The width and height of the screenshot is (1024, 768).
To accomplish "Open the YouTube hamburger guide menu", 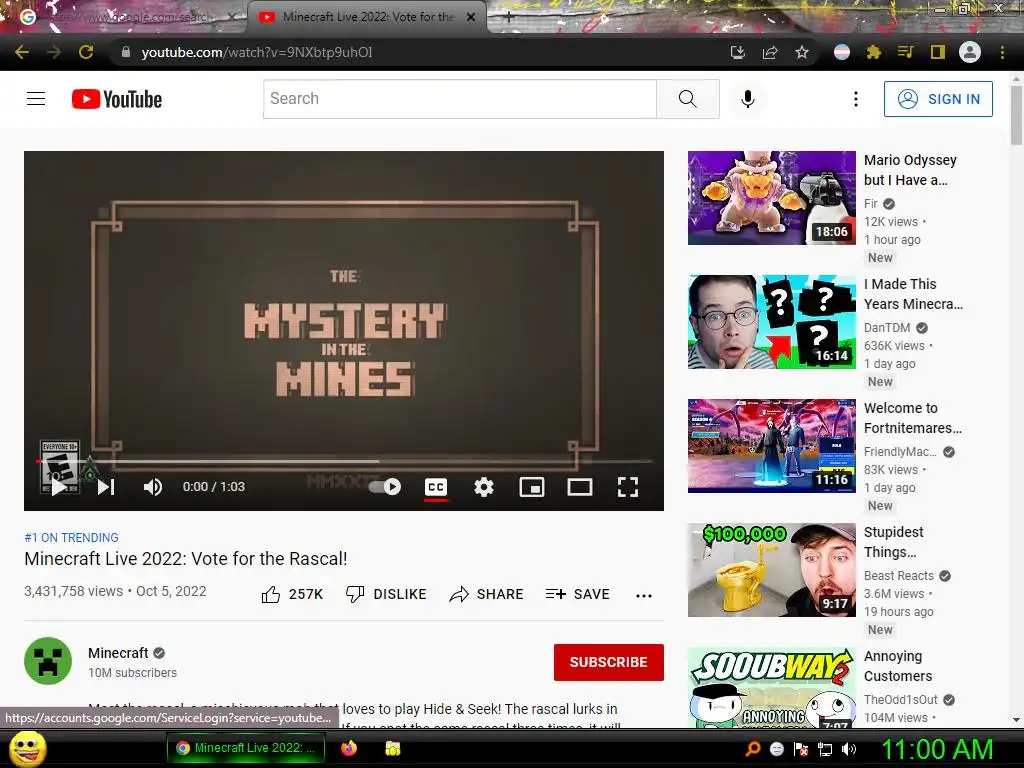I will [36, 99].
